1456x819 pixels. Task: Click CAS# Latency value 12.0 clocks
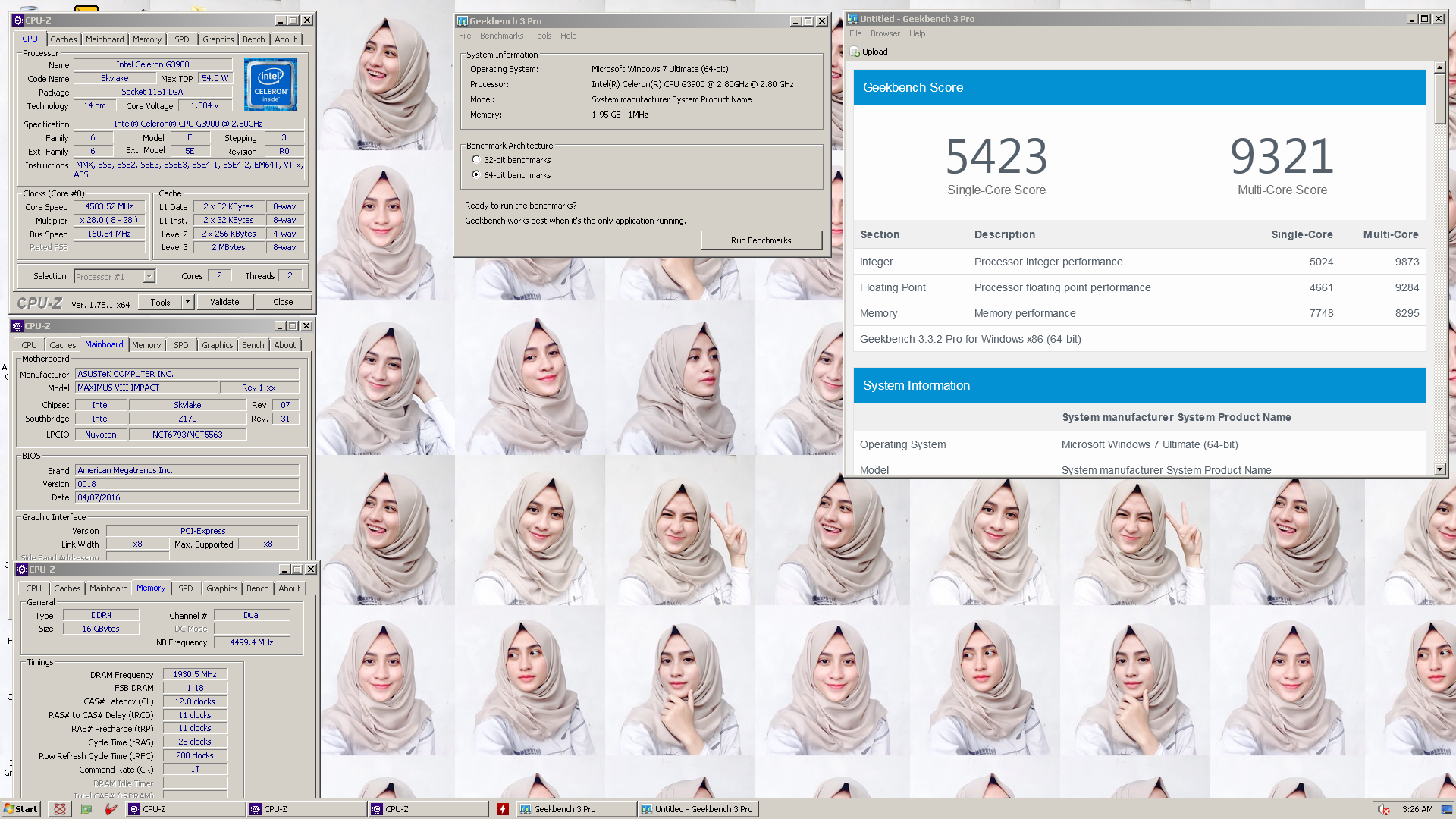coord(195,701)
